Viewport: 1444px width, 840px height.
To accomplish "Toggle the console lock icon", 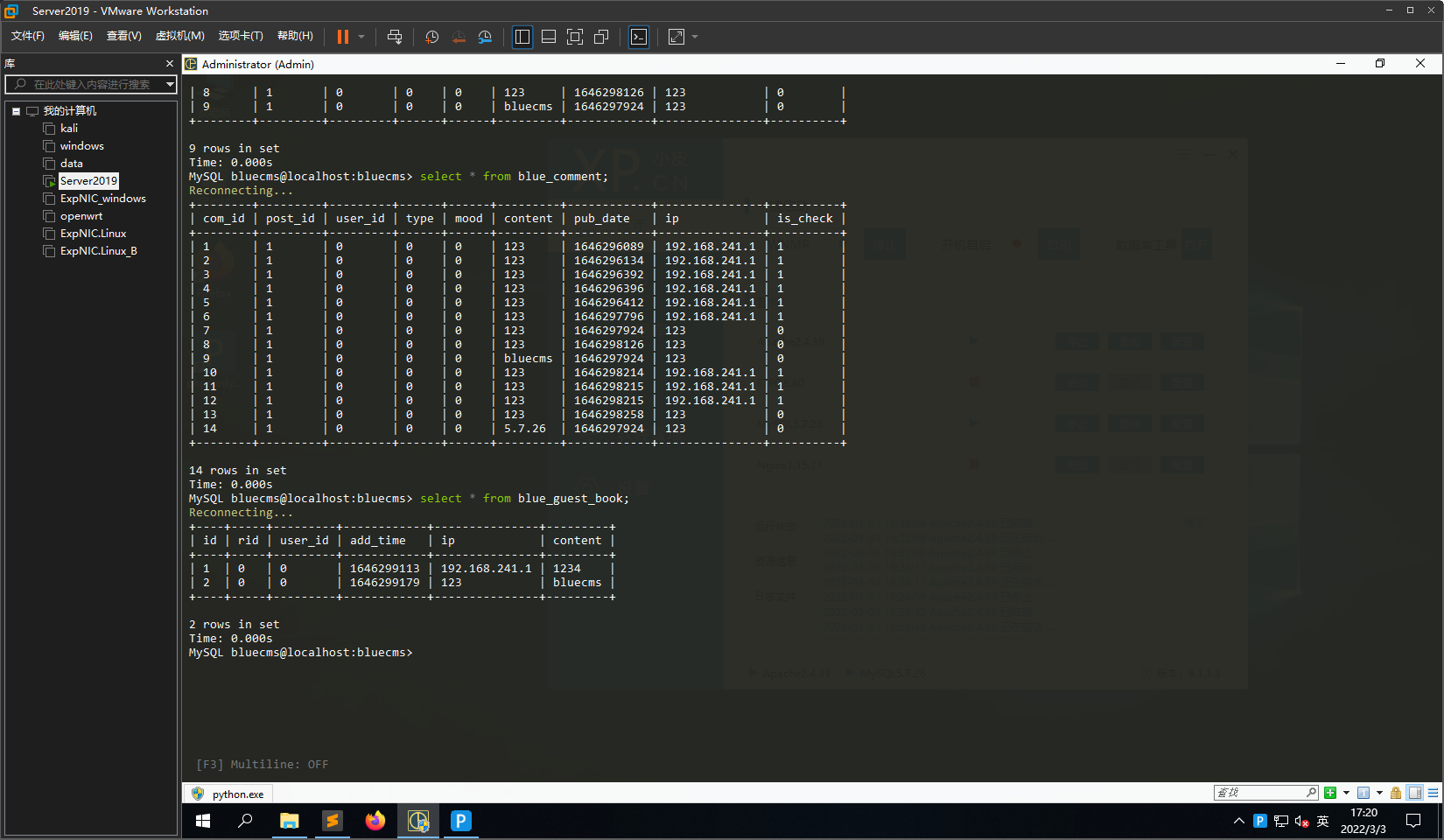I will [1396, 793].
